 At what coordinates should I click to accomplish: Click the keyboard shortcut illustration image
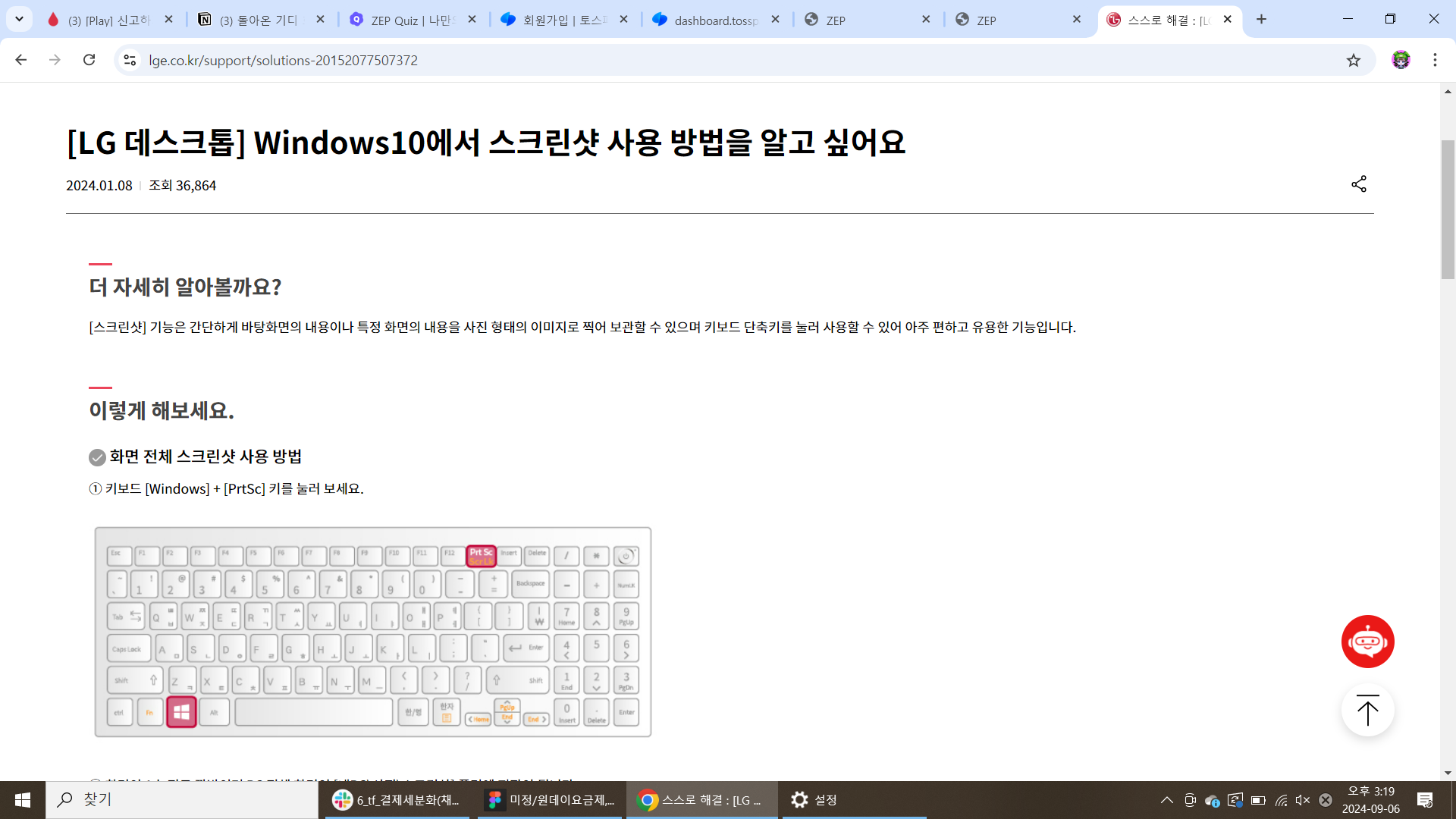click(x=373, y=632)
